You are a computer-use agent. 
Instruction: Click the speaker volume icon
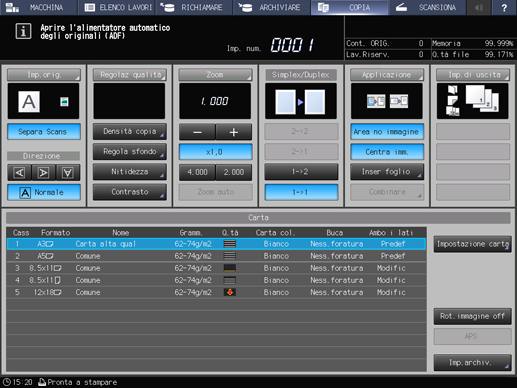tap(479, 7)
